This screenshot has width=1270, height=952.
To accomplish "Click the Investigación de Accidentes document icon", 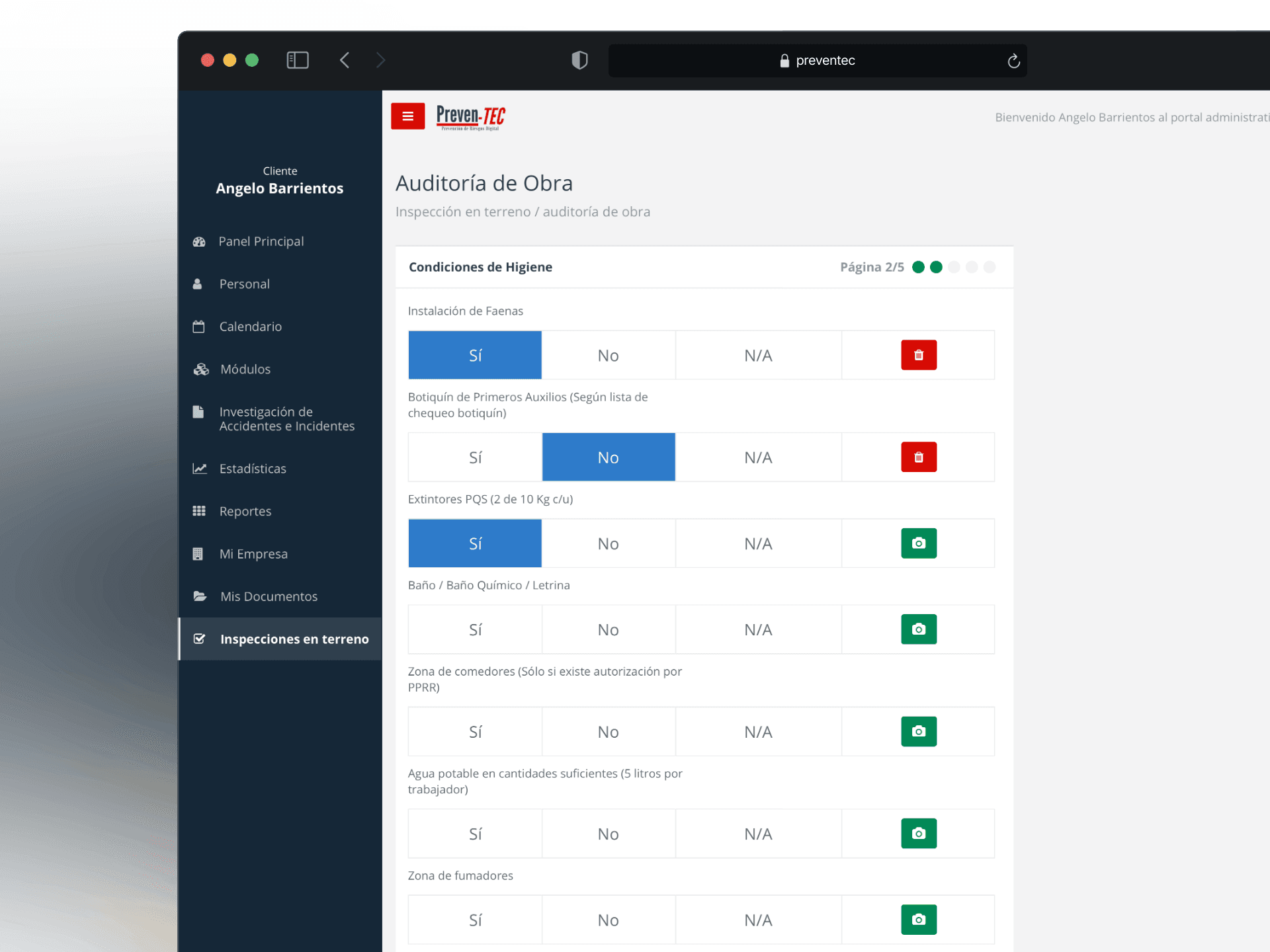I will [198, 412].
